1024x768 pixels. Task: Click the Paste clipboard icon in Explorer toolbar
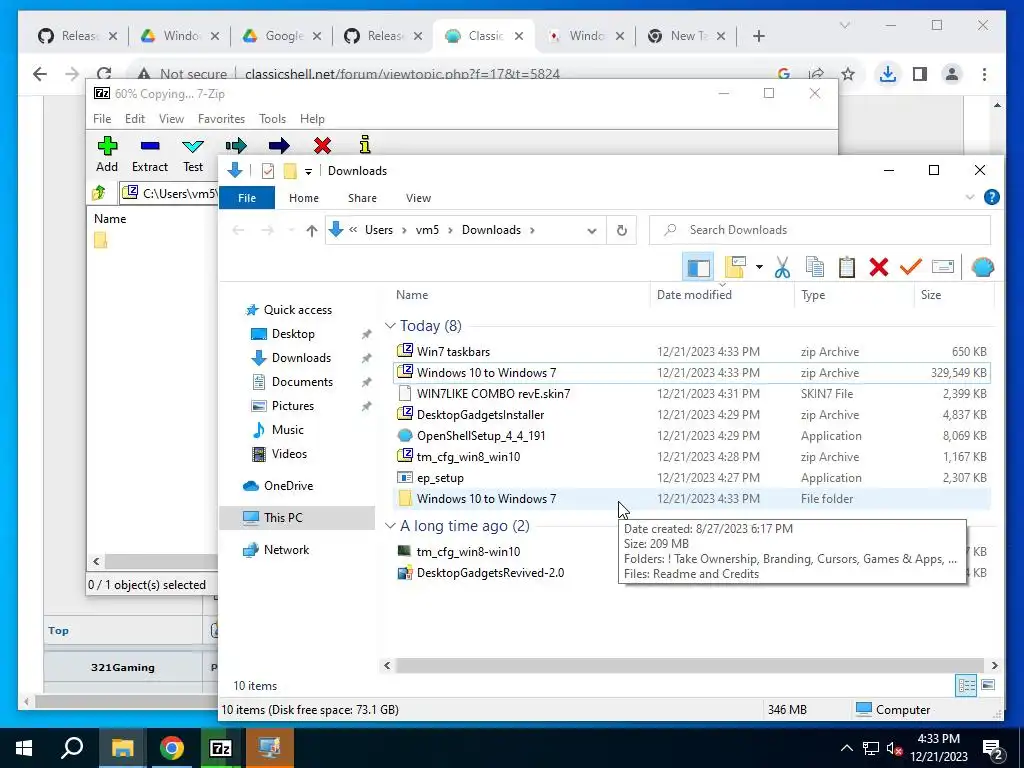click(846, 267)
